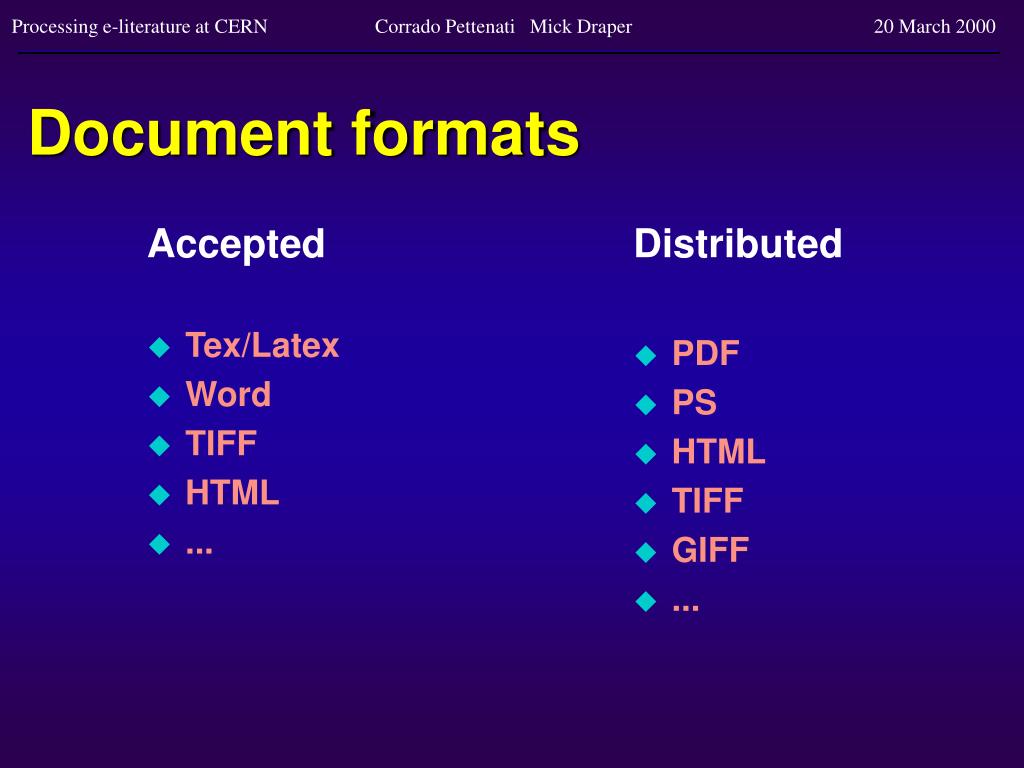Click the 'Mick Draper' author name

[x=581, y=27]
